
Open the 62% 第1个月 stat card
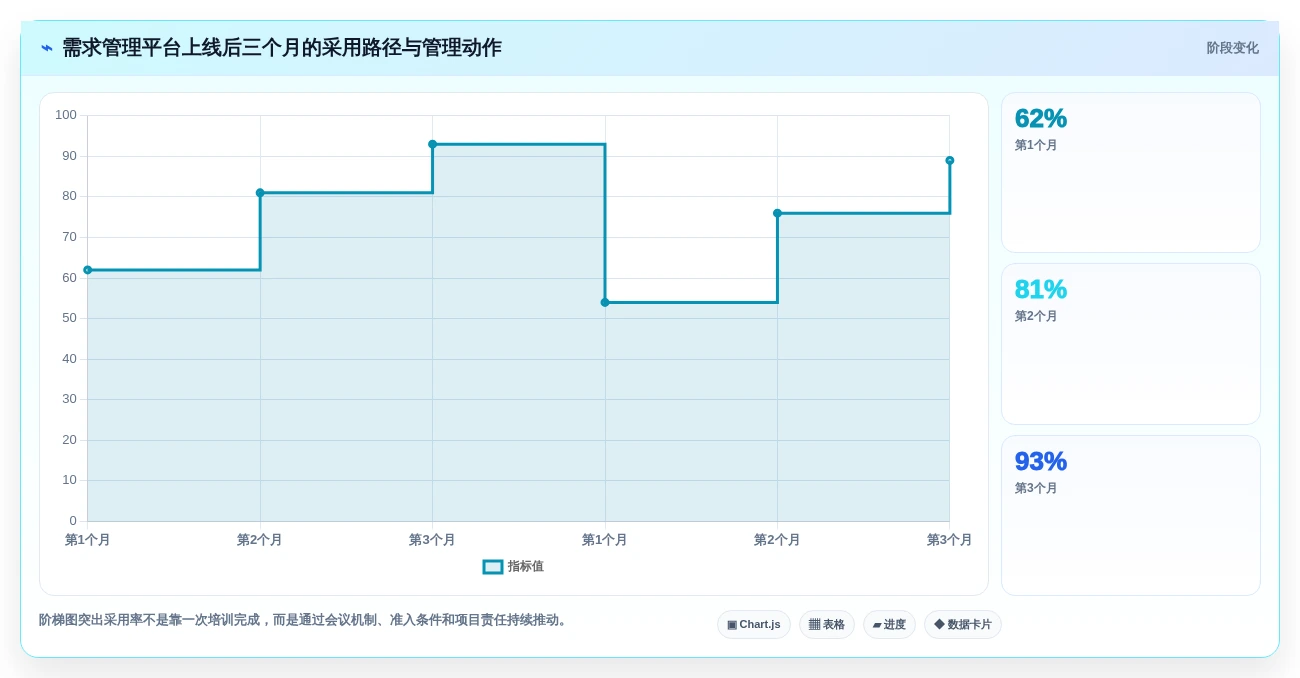tap(1131, 173)
